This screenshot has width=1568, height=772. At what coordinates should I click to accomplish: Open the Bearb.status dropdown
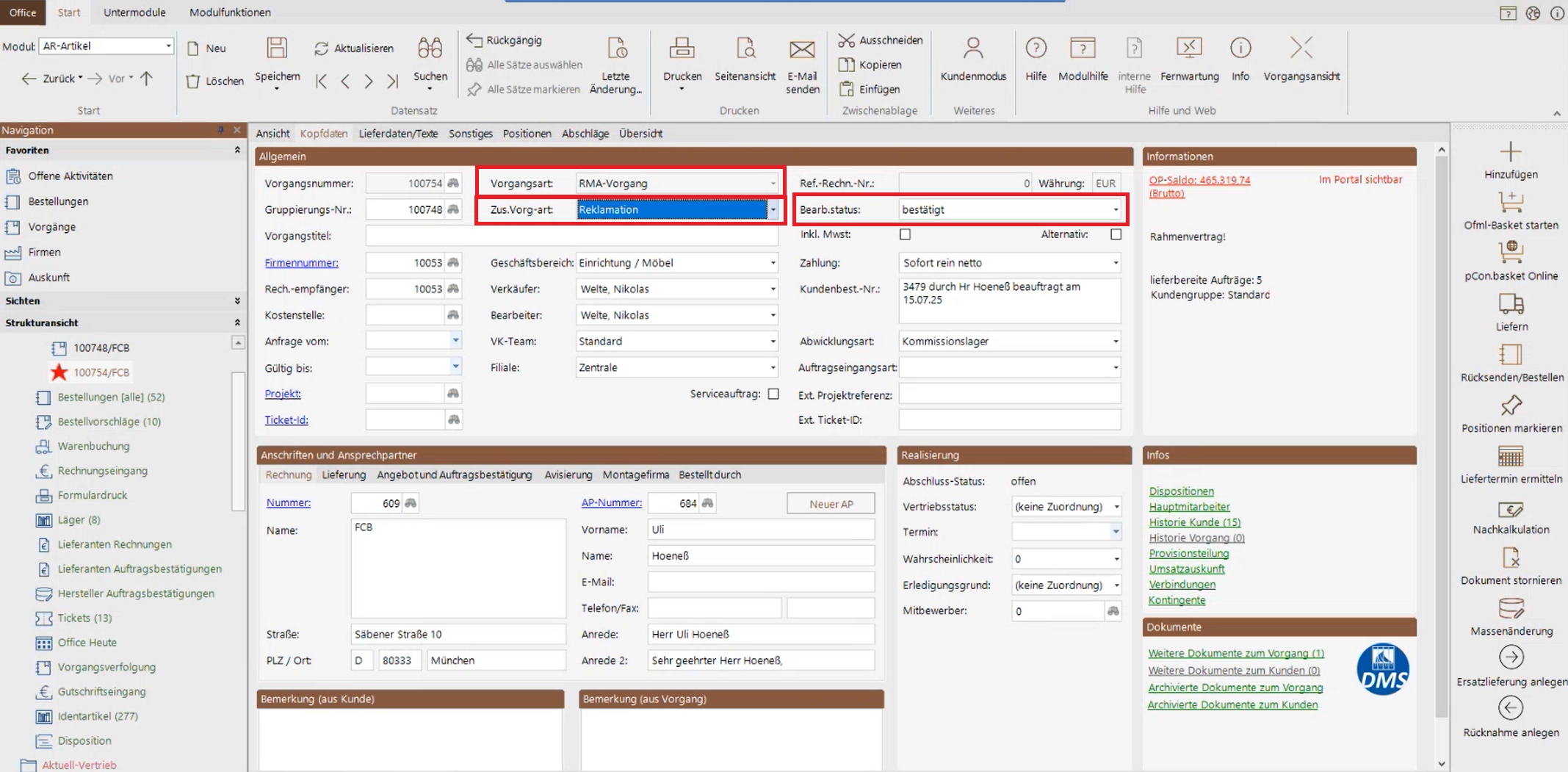(x=1116, y=210)
